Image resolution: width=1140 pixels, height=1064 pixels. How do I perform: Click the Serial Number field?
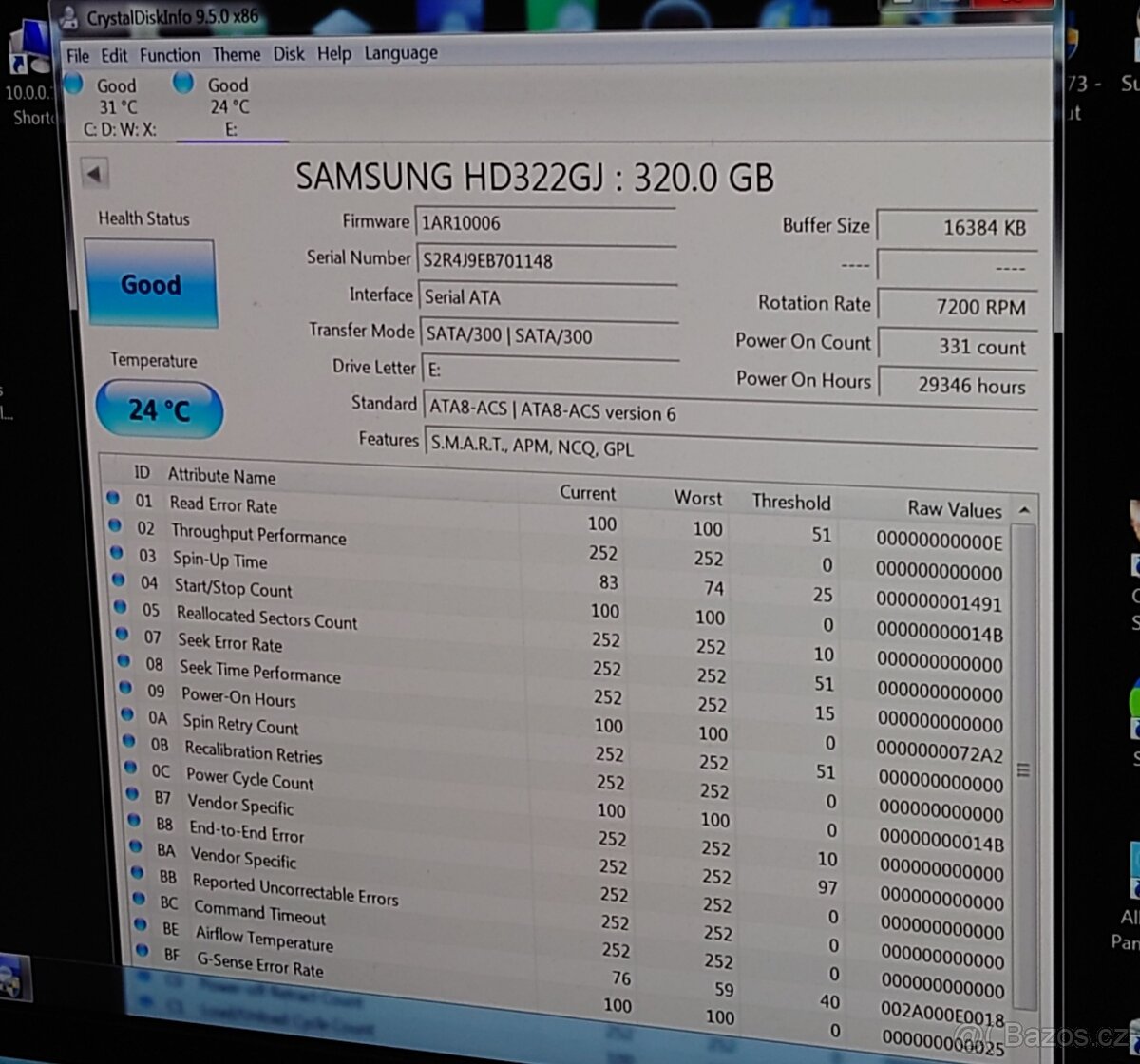point(546,261)
